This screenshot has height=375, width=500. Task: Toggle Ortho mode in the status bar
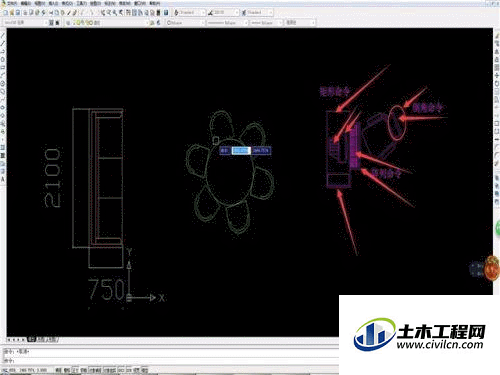[x=75, y=370]
